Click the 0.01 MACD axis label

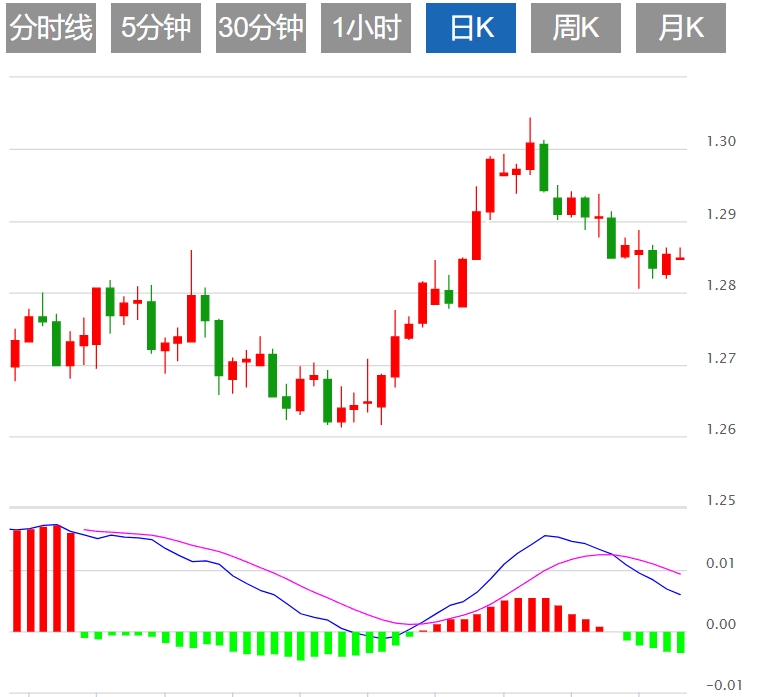click(x=721, y=563)
